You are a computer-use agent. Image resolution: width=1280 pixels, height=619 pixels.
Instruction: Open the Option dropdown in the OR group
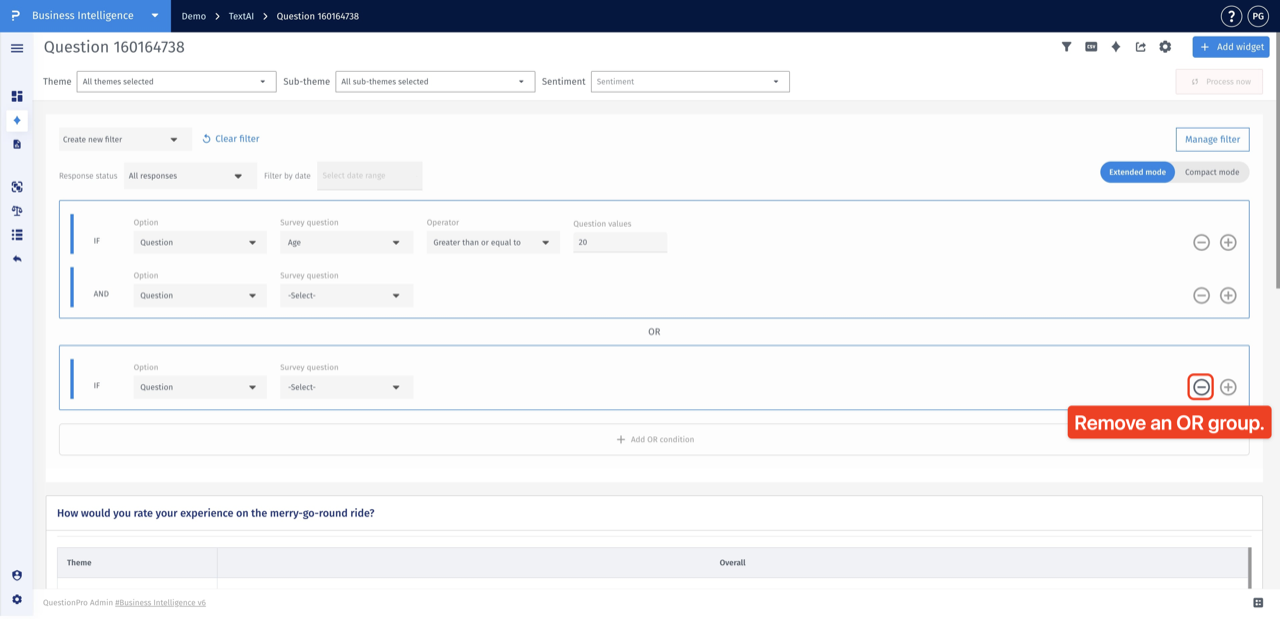point(200,387)
